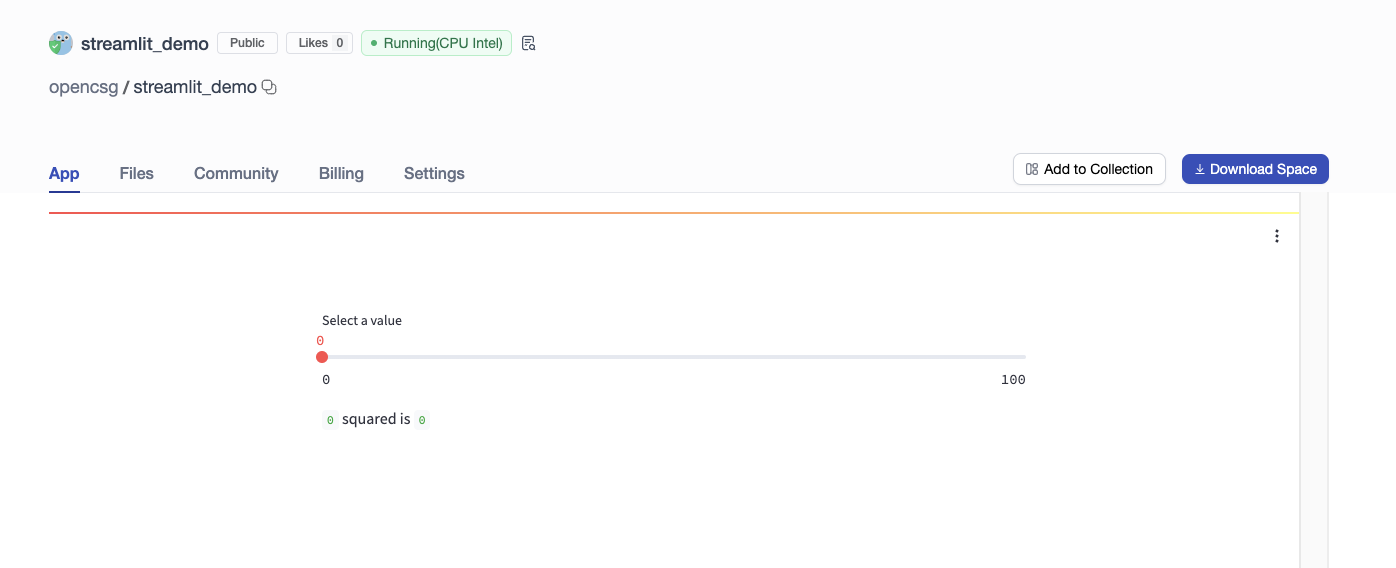
Task: Click the streamlit_demo breadcrumb link
Action: pyautogui.click(x=195, y=87)
